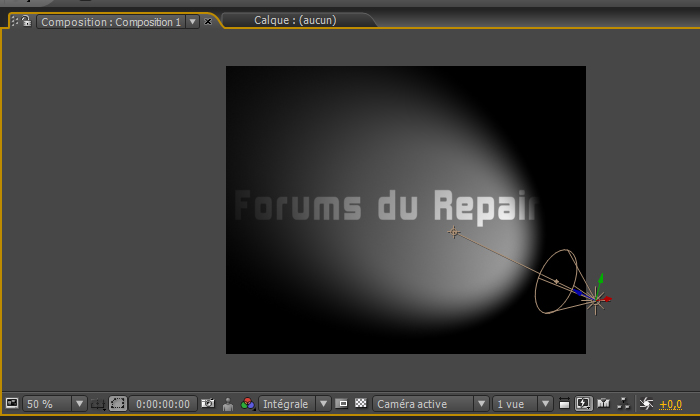Switch to the Calque : (aucun) tab

point(295,20)
